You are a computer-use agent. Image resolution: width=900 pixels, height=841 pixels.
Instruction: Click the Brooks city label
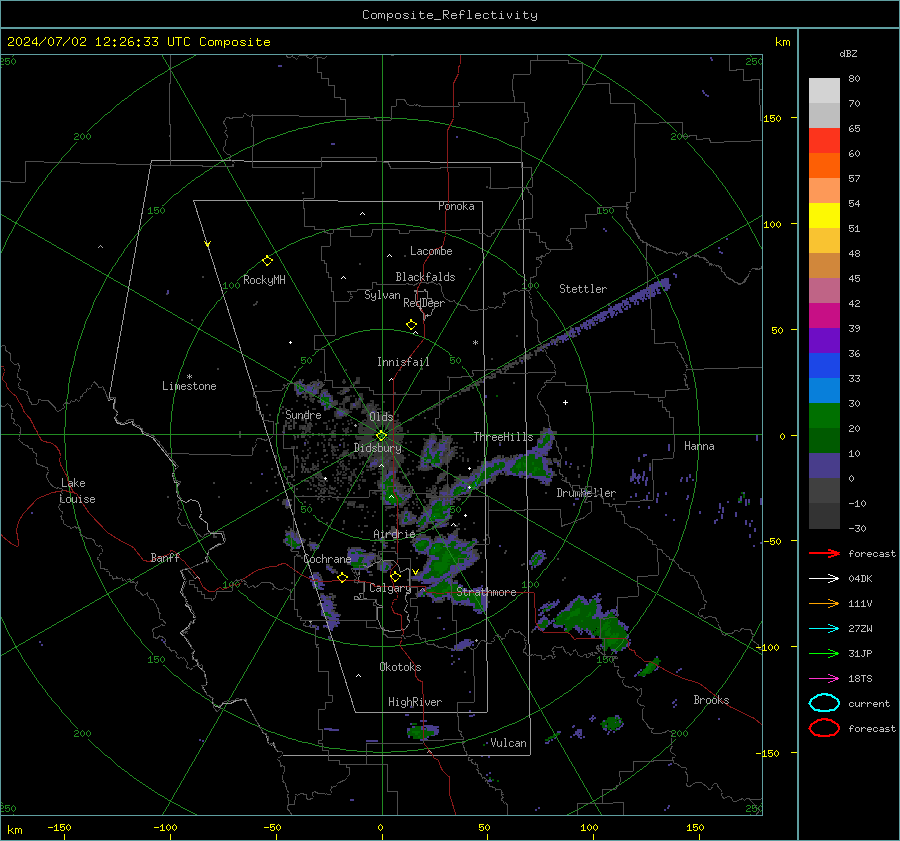[x=711, y=700]
